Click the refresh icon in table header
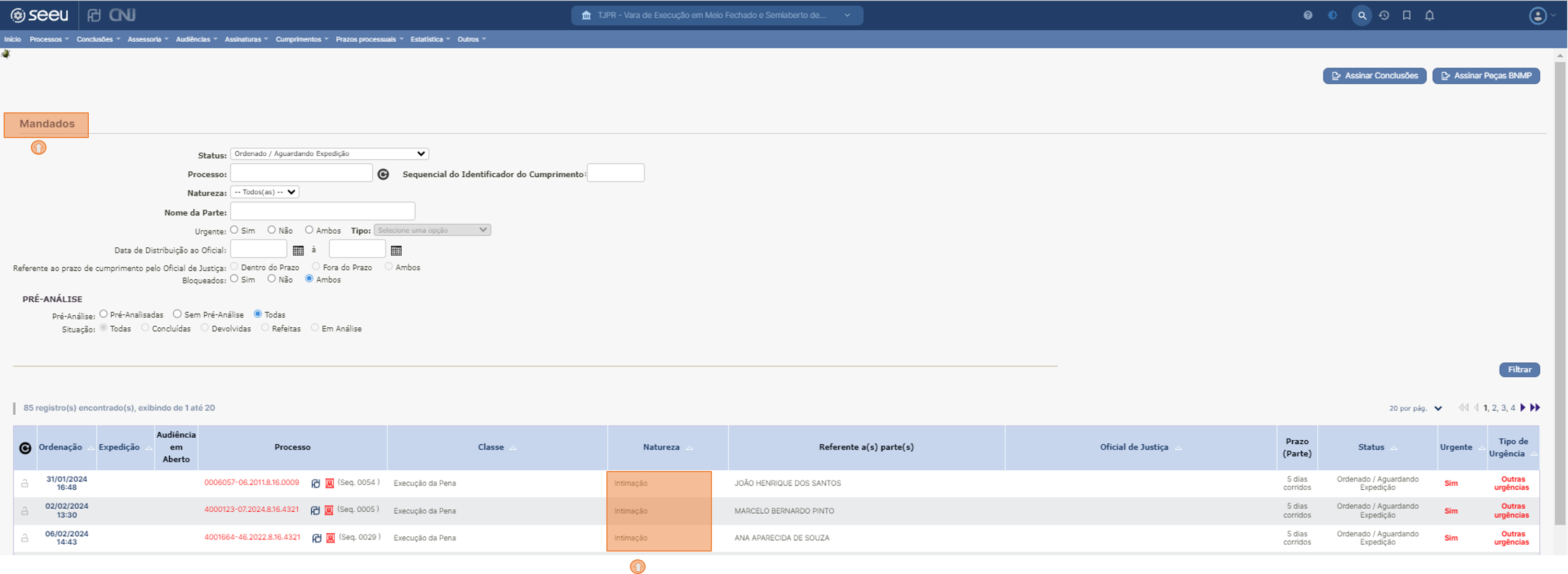 coord(25,448)
